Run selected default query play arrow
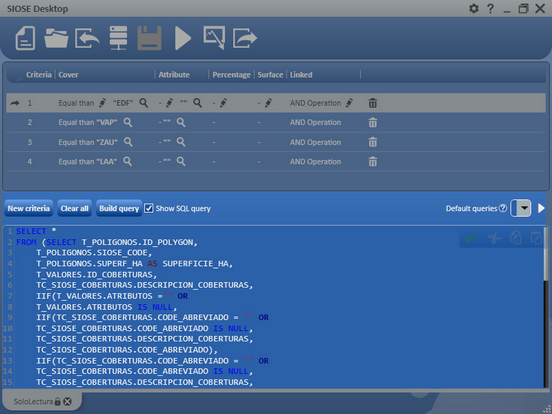The width and height of the screenshot is (552, 414). point(541,208)
